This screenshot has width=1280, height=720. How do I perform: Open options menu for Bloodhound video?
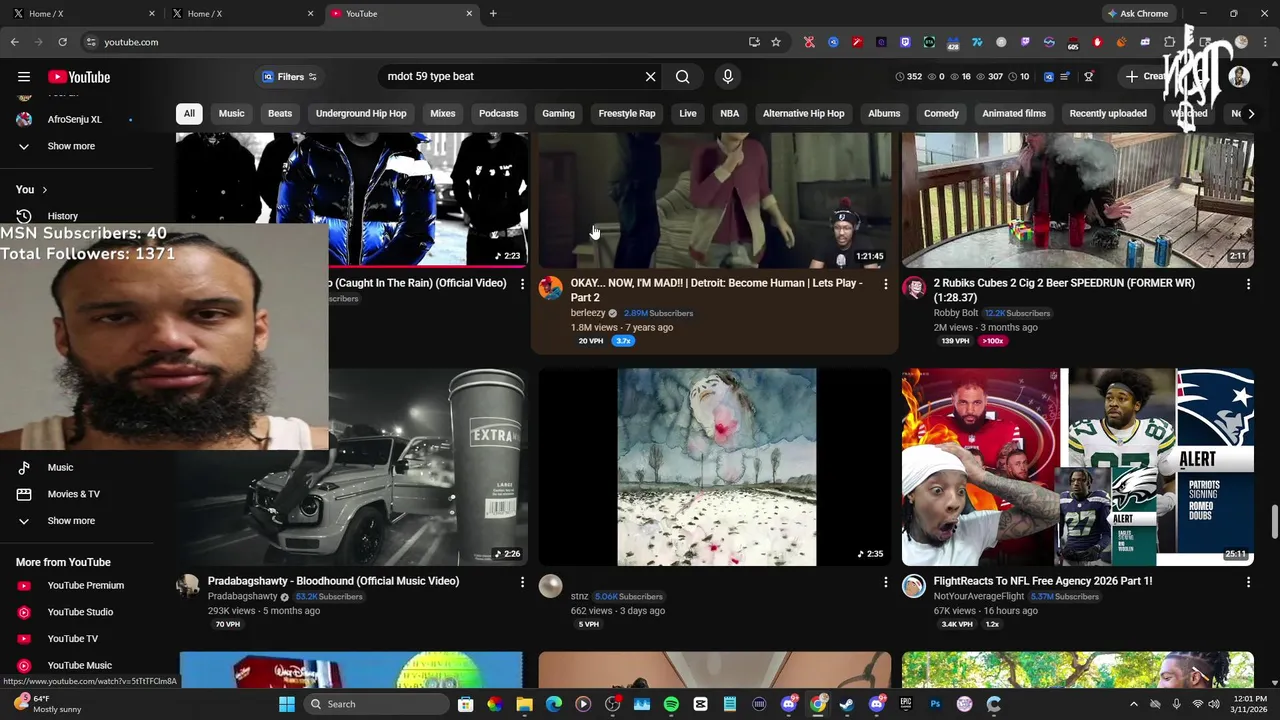(x=522, y=581)
